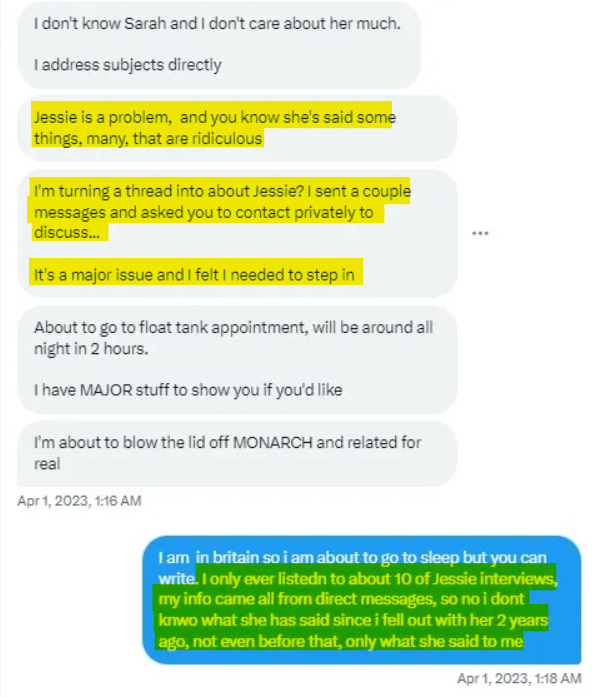Click the text 'night in 2 hours.'
The width and height of the screenshot is (592, 697).
tap(91, 348)
